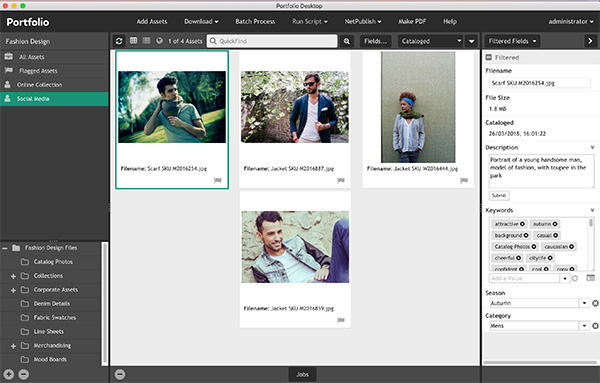600x383 pixels.
Task: Open the Mood Boards folder
Action: tap(50, 359)
